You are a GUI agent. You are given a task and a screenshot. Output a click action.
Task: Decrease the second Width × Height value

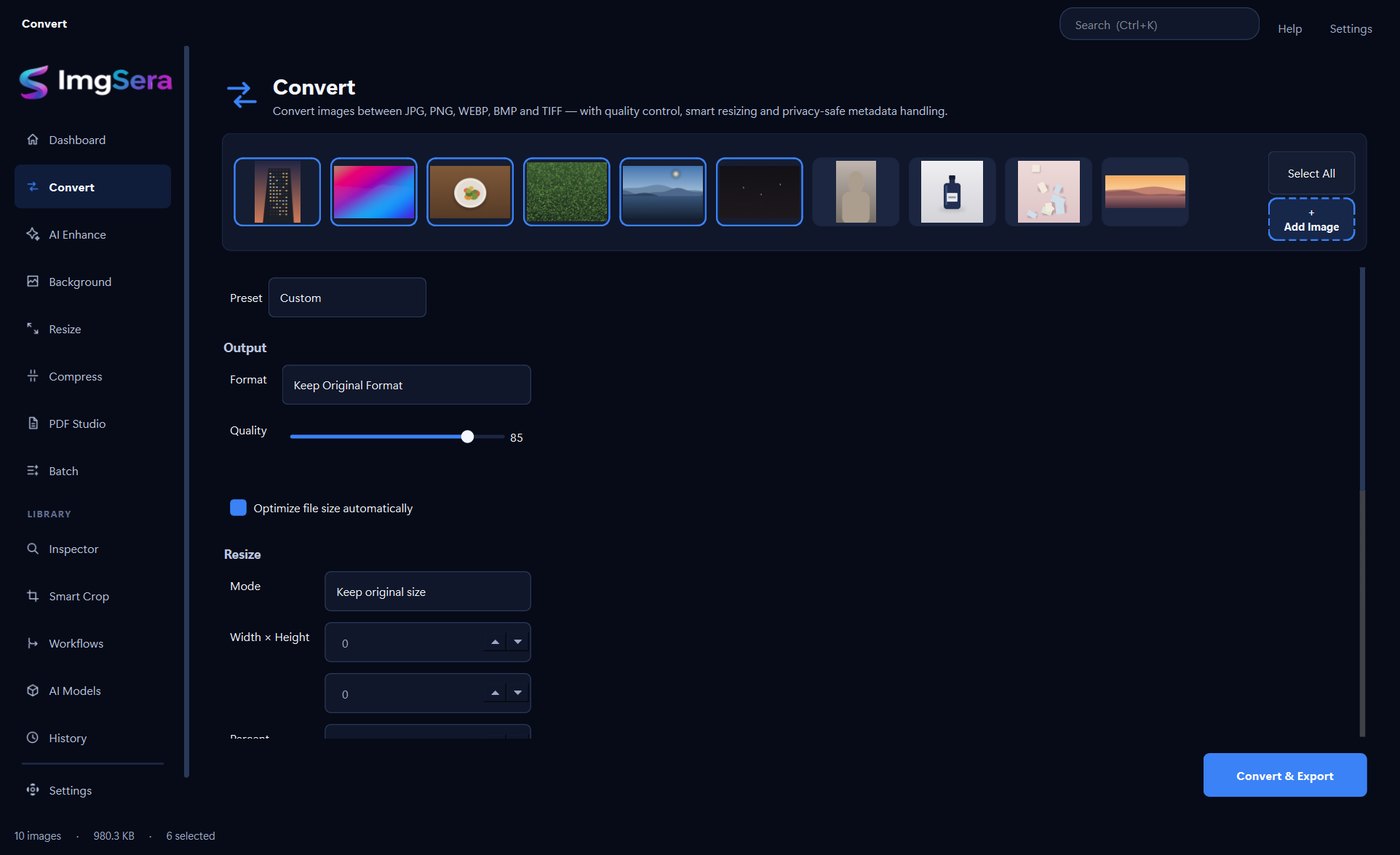pyautogui.click(x=518, y=693)
